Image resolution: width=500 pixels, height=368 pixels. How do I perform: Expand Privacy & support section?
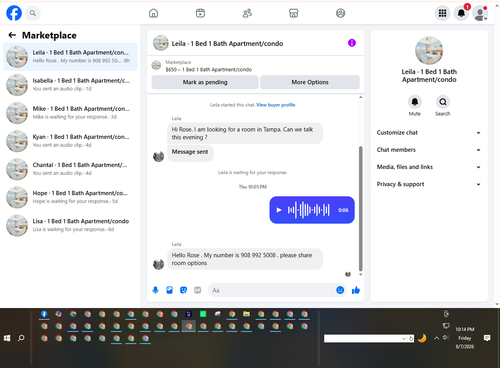point(429,184)
